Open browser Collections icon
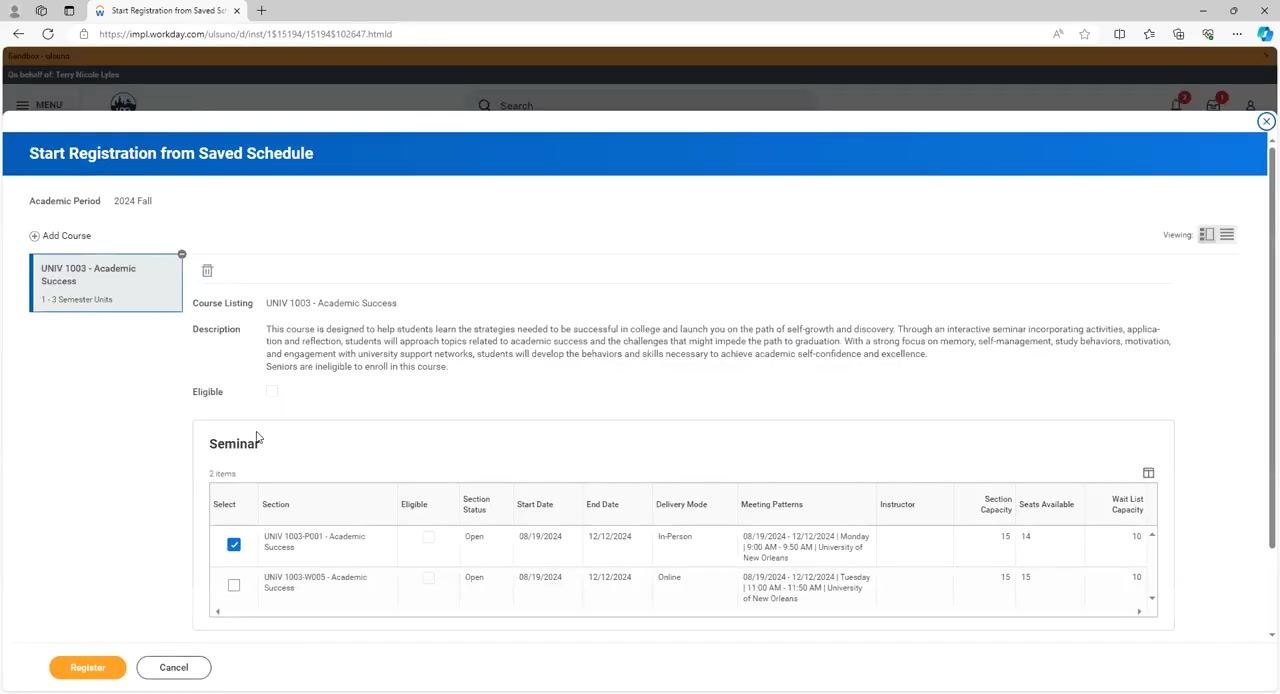The image size is (1280, 694). [x=1178, y=34]
